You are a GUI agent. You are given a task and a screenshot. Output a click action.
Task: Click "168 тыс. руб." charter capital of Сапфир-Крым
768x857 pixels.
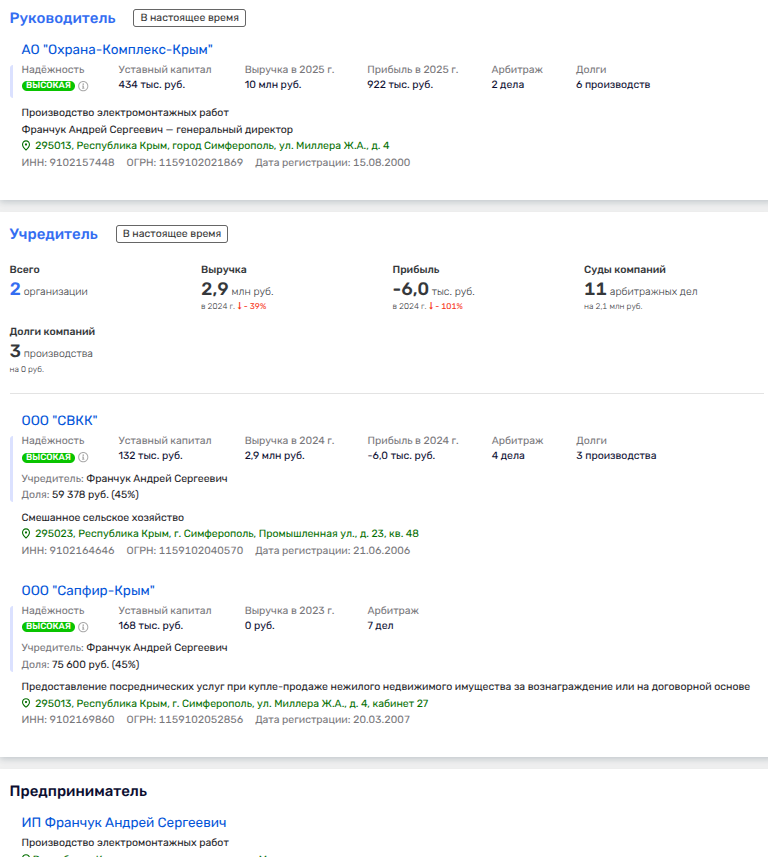coord(151,626)
